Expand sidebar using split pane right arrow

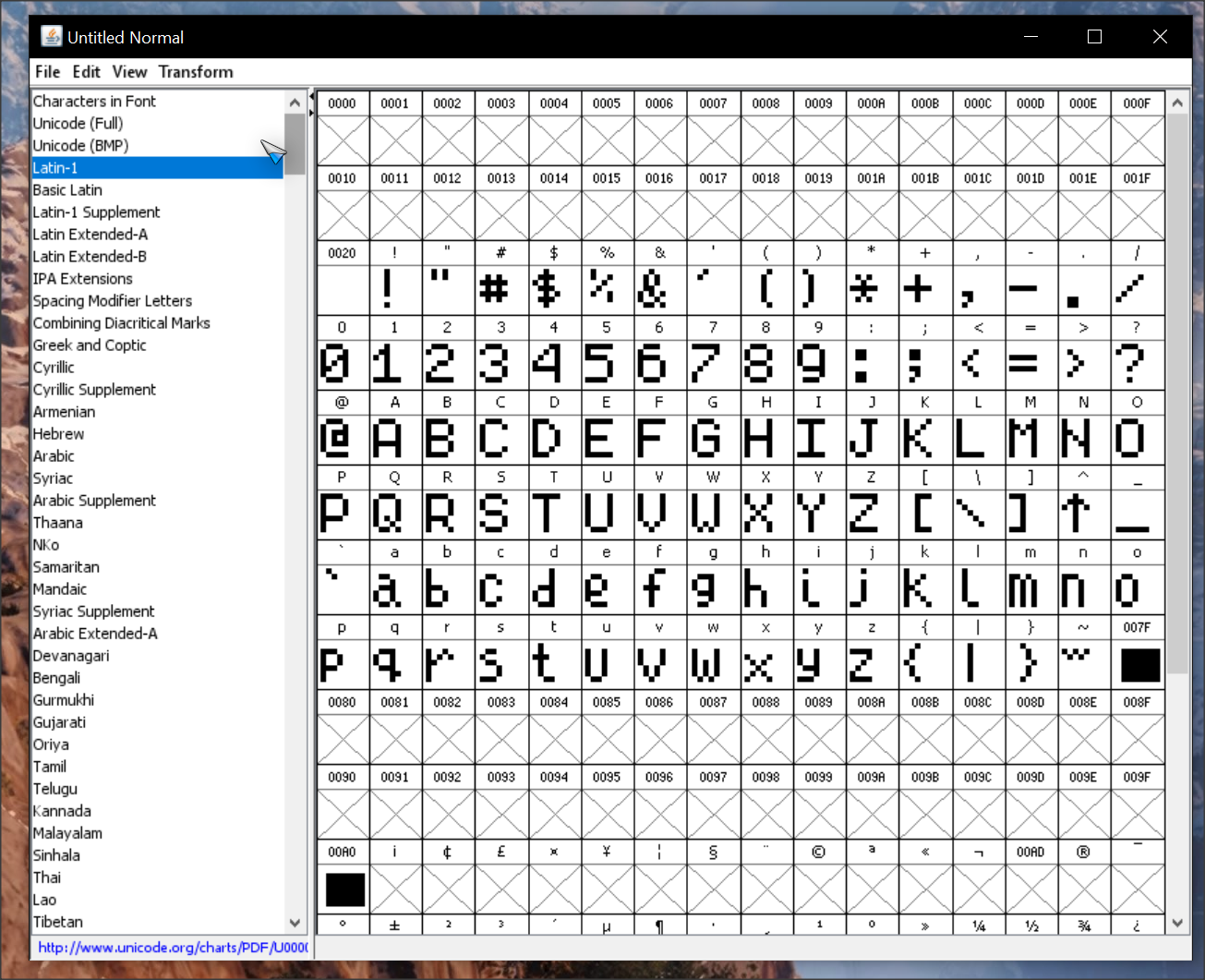[x=312, y=112]
